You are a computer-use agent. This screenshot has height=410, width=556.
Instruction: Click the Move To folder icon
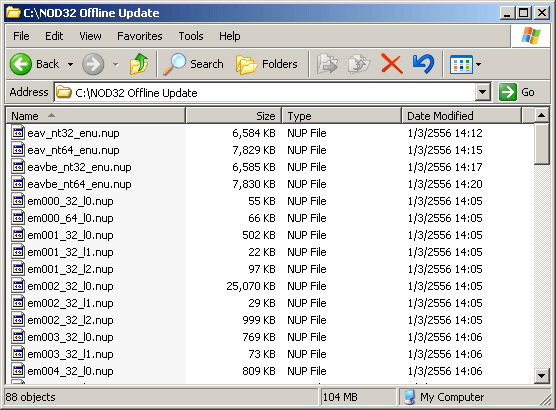[x=327, y=64]
